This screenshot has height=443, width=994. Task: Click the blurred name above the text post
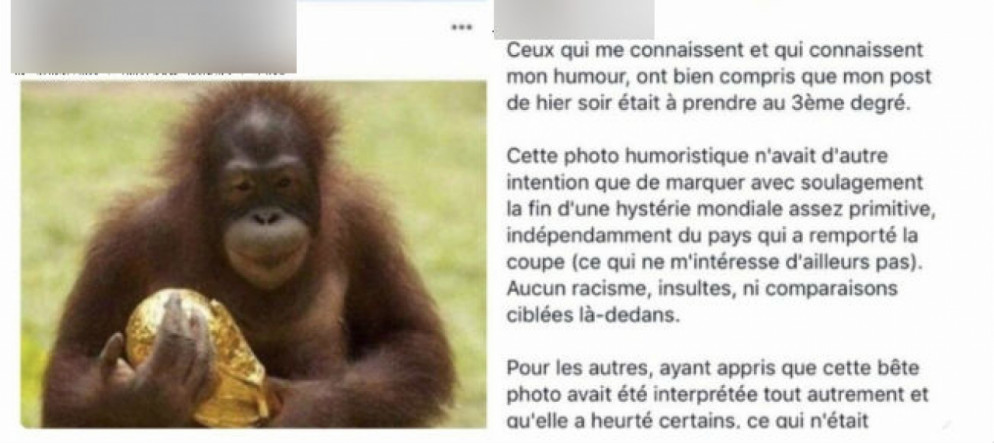click(574, 19)
